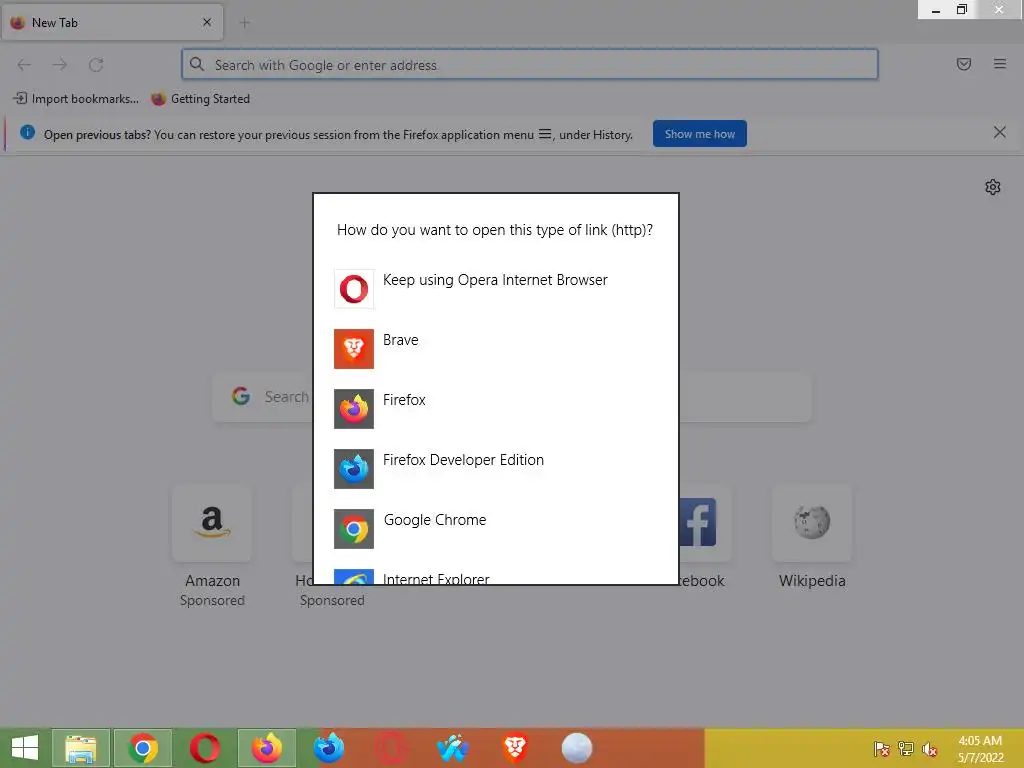Click the 'Brave' option label
This screenshot has height=768, width=1024.
click(x=400, y=340)
